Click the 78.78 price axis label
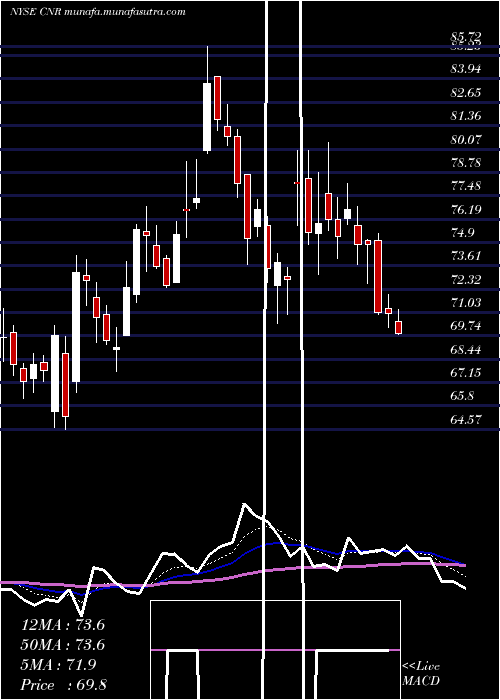Screen dimensions: 500x700 [466, 163]
